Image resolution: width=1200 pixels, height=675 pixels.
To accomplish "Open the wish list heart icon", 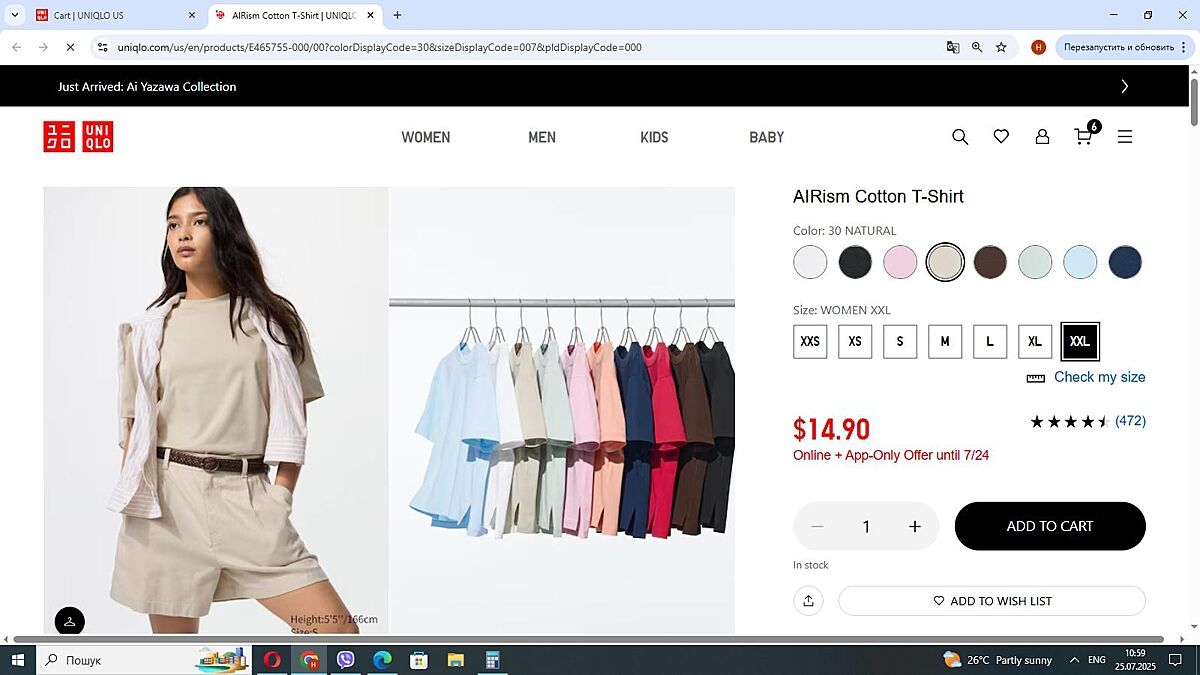I will [x=1001, y=137].
